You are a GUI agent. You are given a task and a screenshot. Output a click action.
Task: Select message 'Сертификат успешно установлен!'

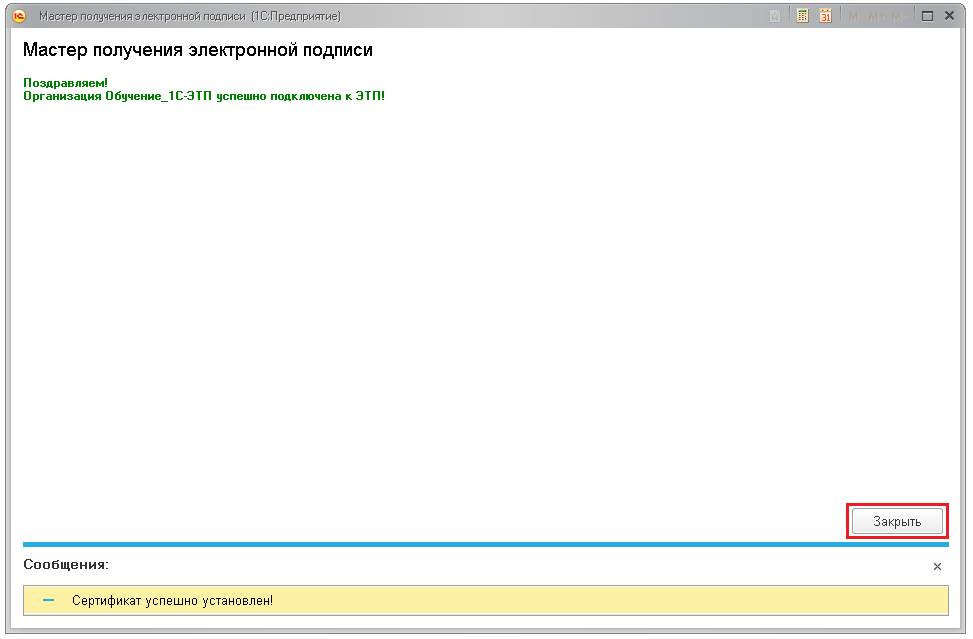pyautogui.click(x=486, y=601)
